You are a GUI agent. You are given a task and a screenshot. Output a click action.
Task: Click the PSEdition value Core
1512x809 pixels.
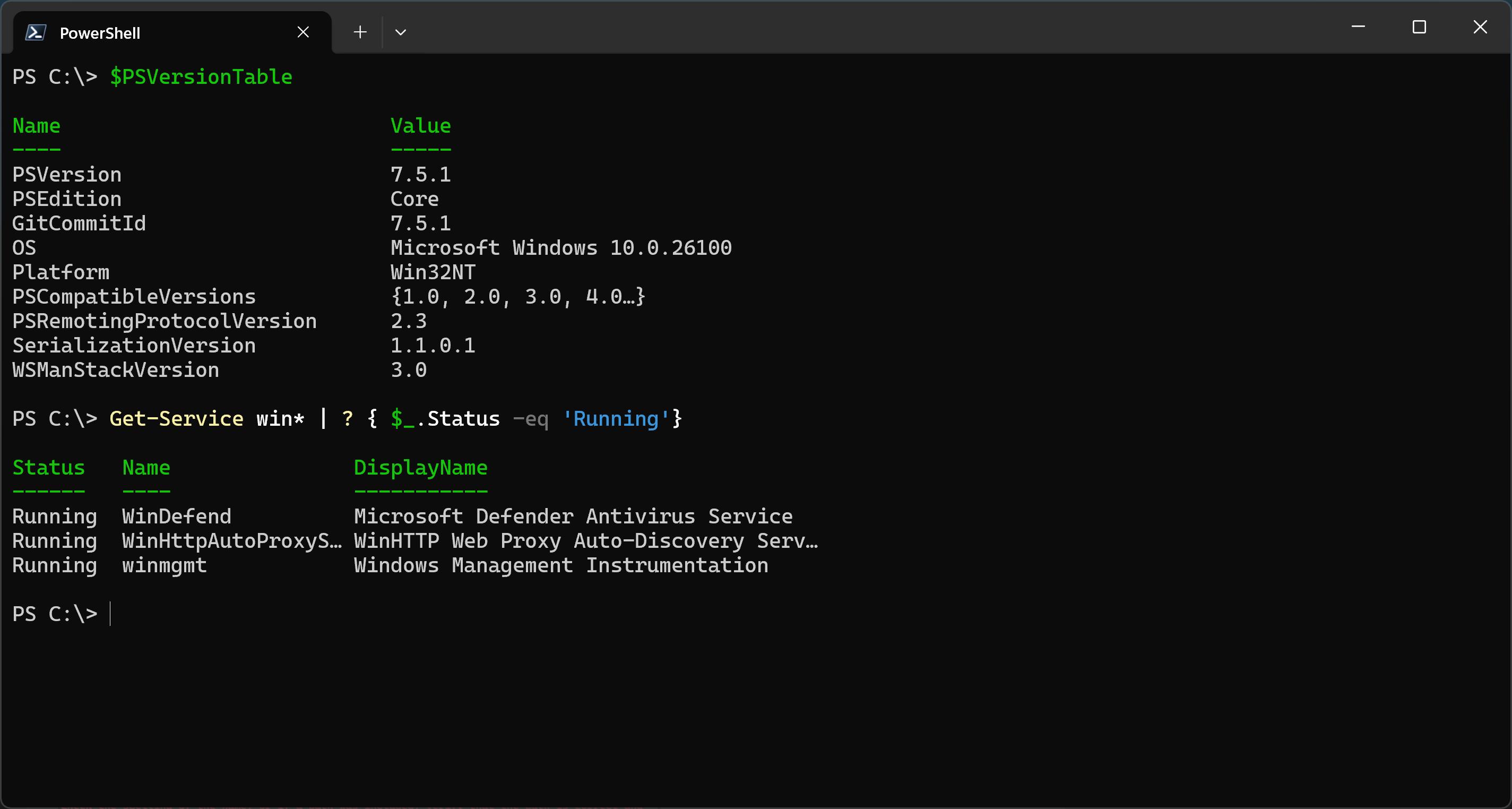pyautogui.click(x=415, y=199)
